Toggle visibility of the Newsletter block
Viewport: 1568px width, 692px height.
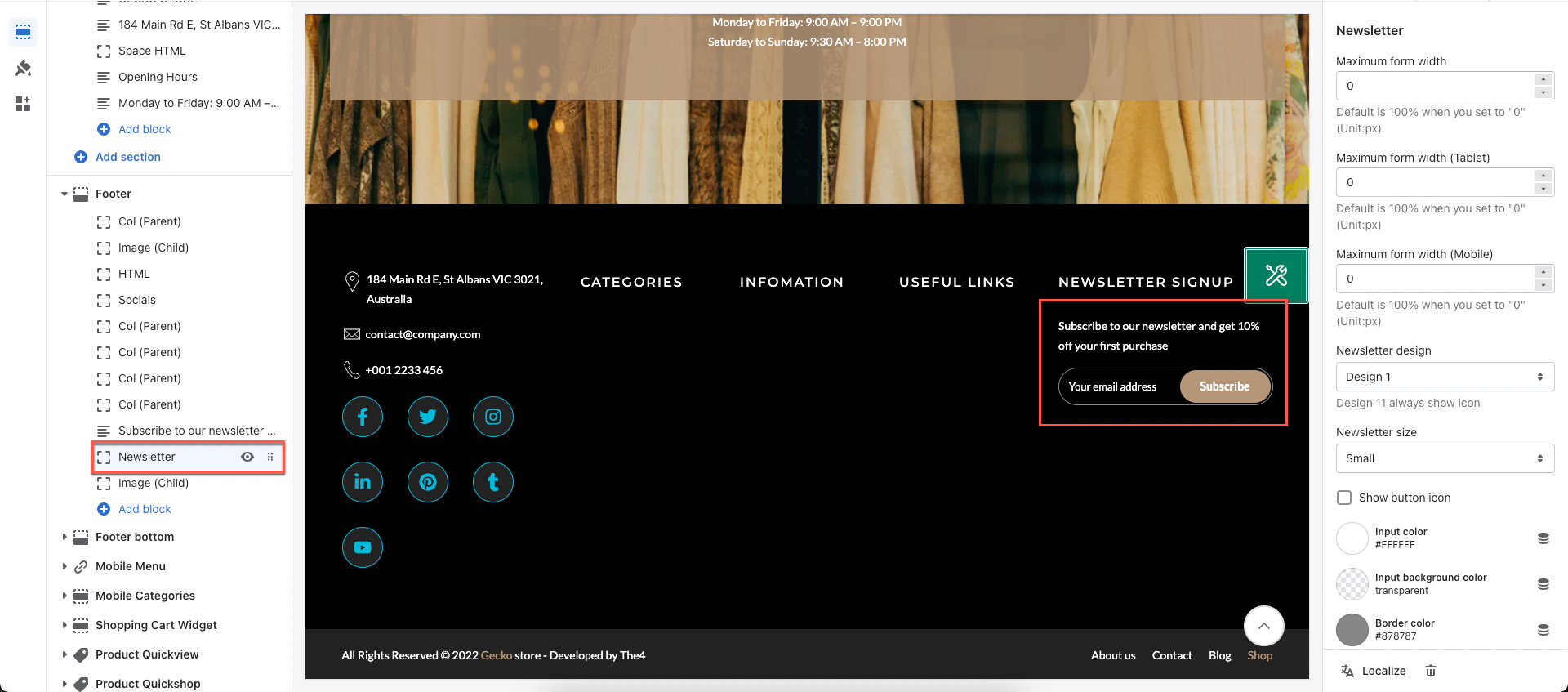tap(247, 457)
